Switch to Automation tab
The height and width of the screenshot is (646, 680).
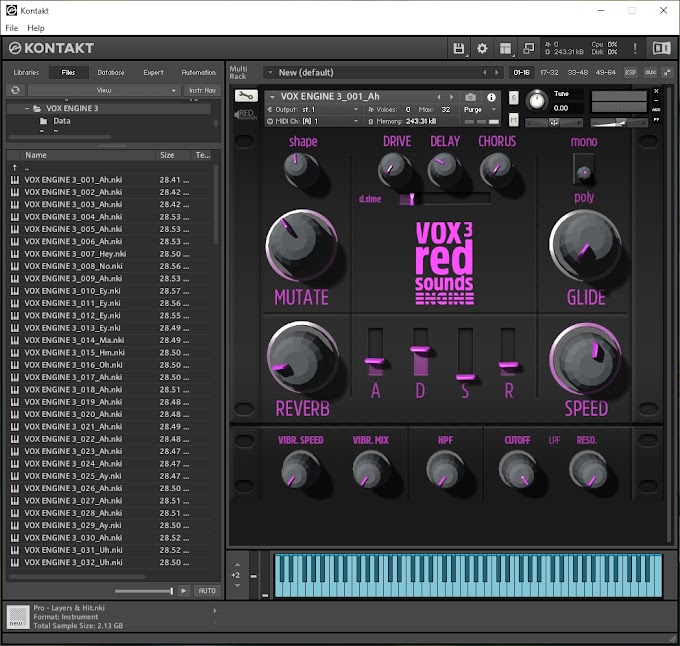[x=199, y=72]
